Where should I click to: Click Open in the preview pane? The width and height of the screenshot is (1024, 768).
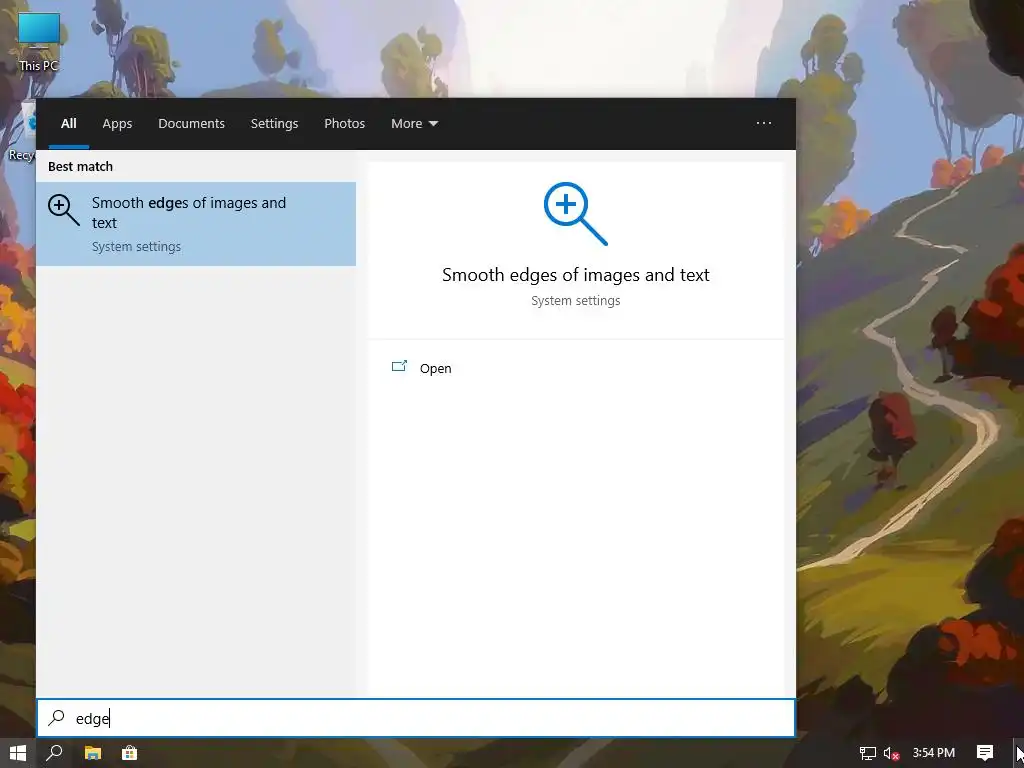436,368
